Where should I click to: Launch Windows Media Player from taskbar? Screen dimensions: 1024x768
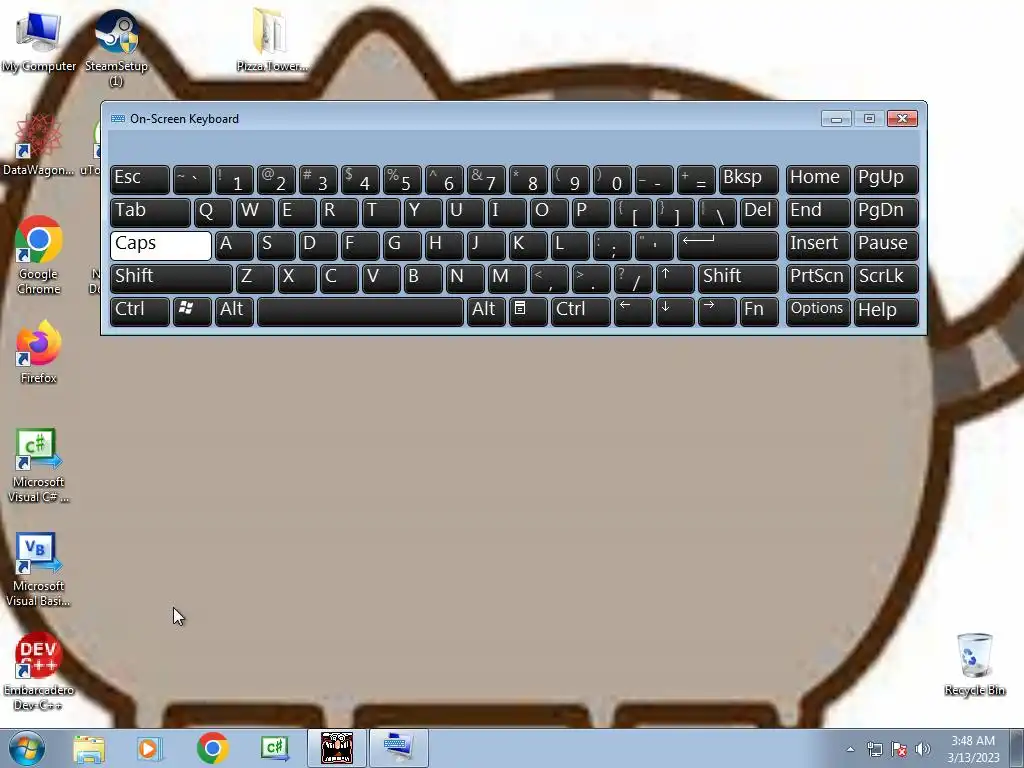[150, 748]
